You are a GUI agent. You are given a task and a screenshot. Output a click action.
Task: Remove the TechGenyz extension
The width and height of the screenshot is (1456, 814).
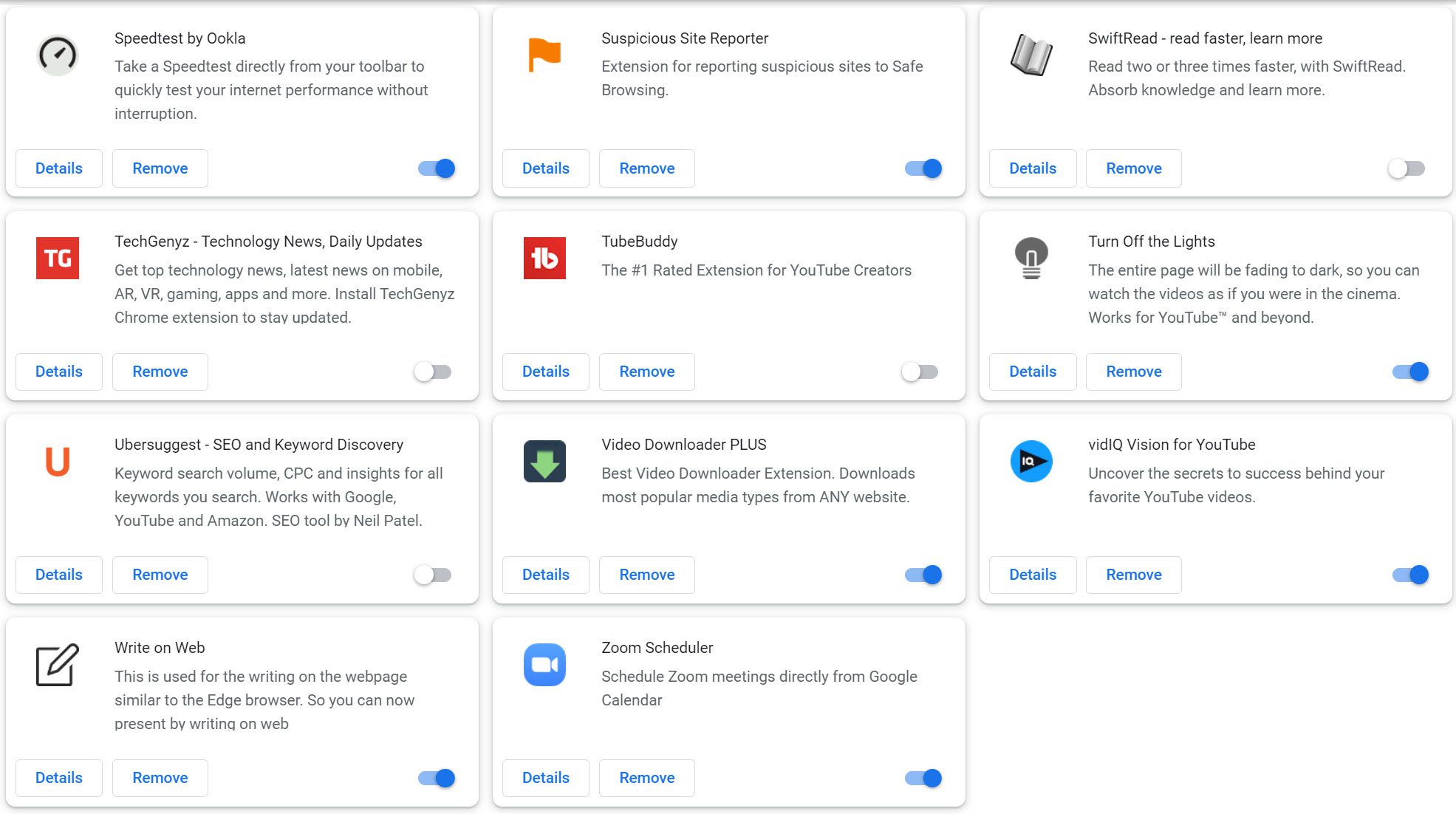tap(160, 372)
